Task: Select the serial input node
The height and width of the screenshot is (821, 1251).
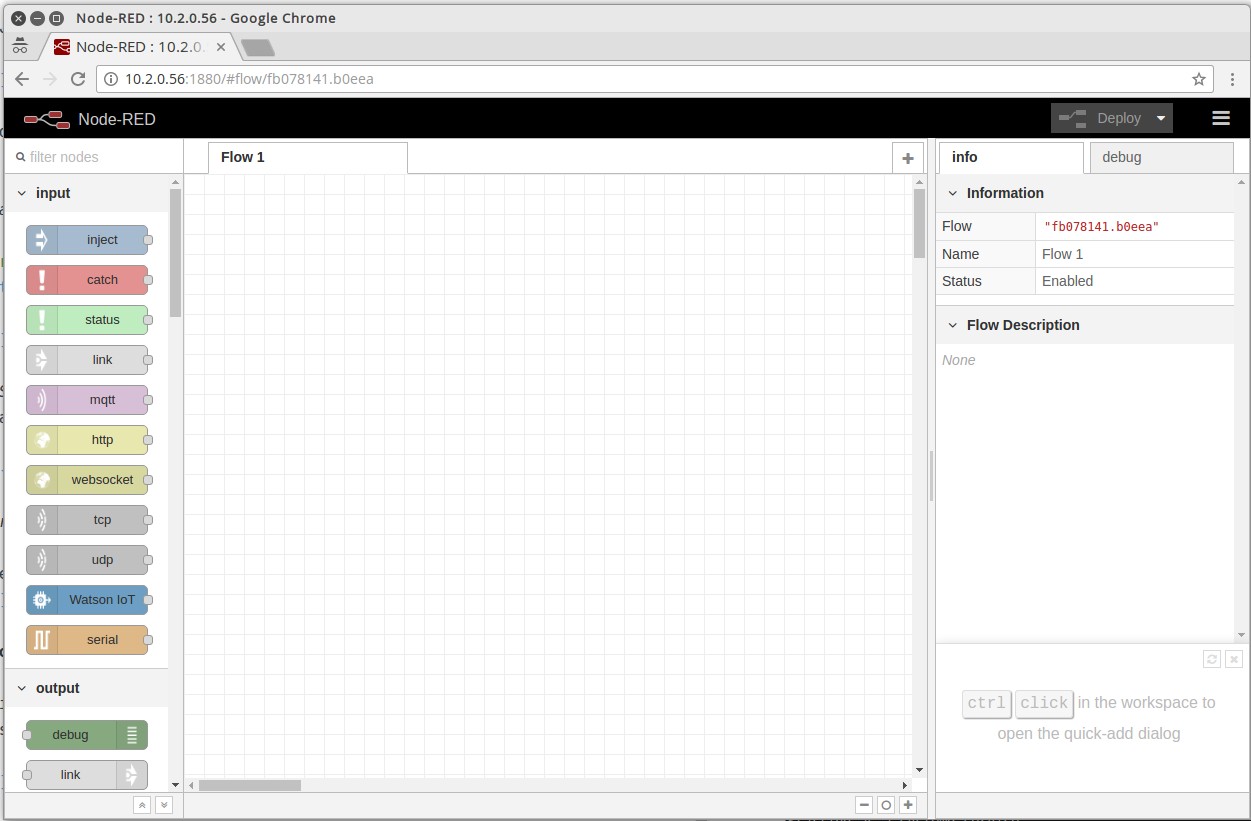Action: point(87,640)
